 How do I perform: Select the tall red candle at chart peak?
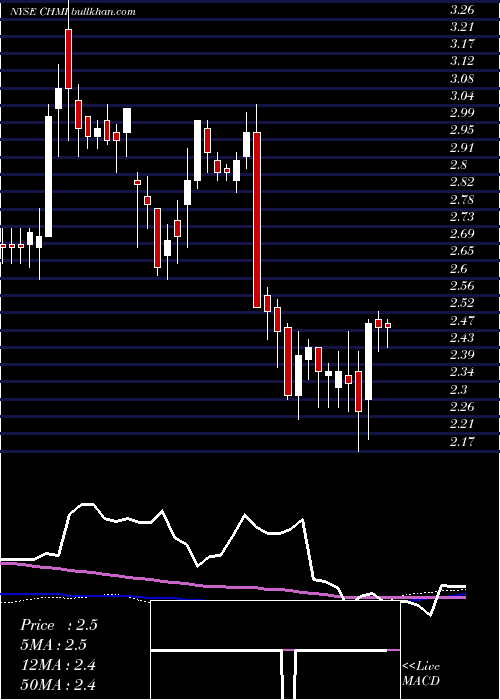click(68, 58)
